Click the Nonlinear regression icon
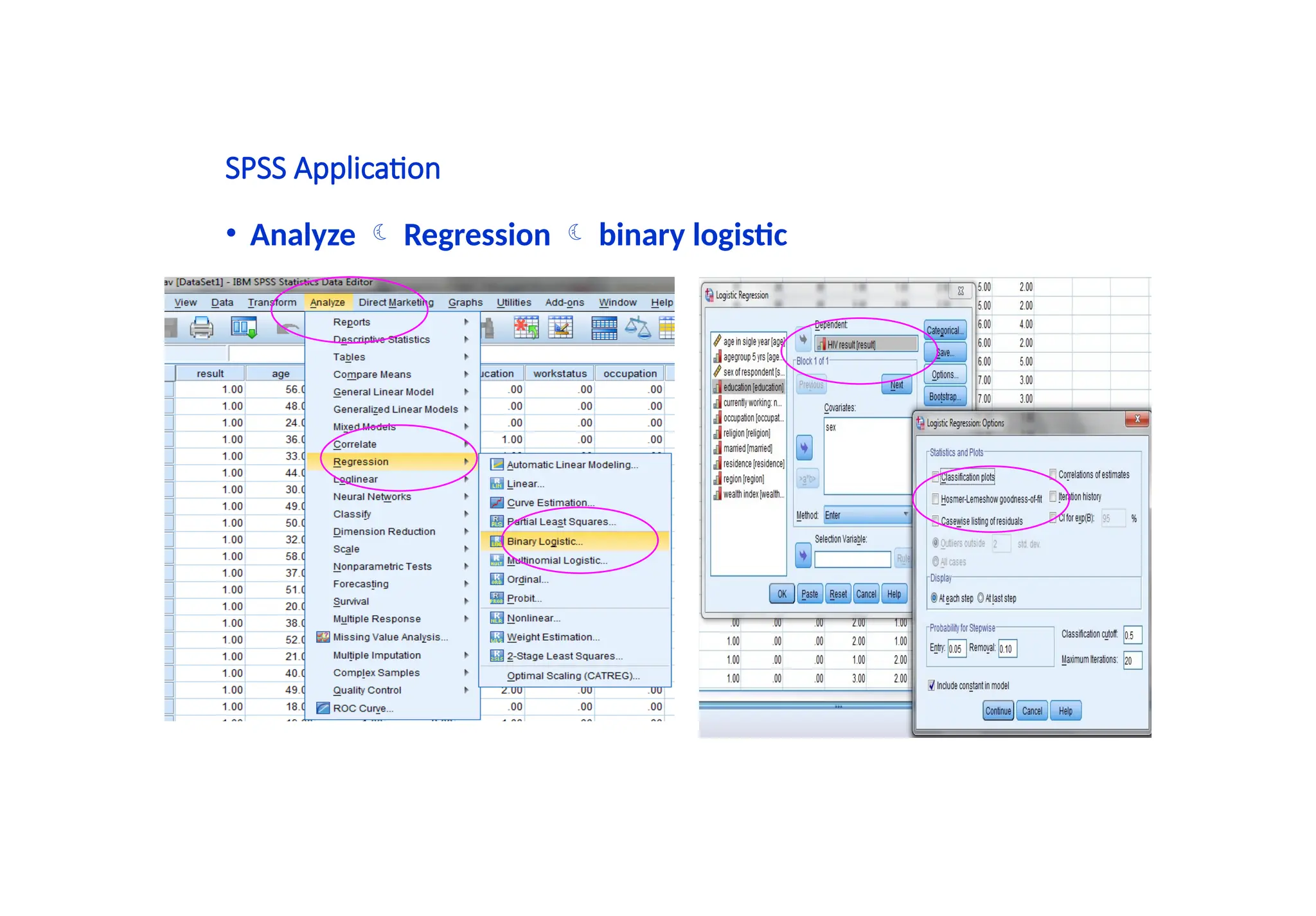Screen dimensions: 1316x916 tap(497, 618)
